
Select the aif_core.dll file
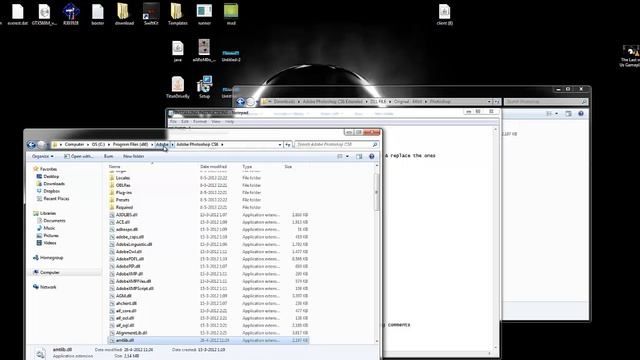(126, 311)
